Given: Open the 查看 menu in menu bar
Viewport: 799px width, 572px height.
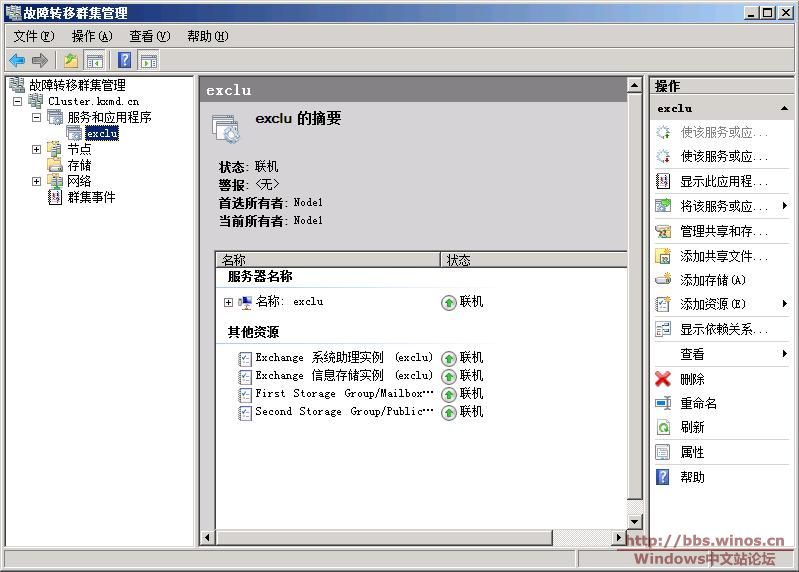Looking at the screenshot, I should 149,36.
